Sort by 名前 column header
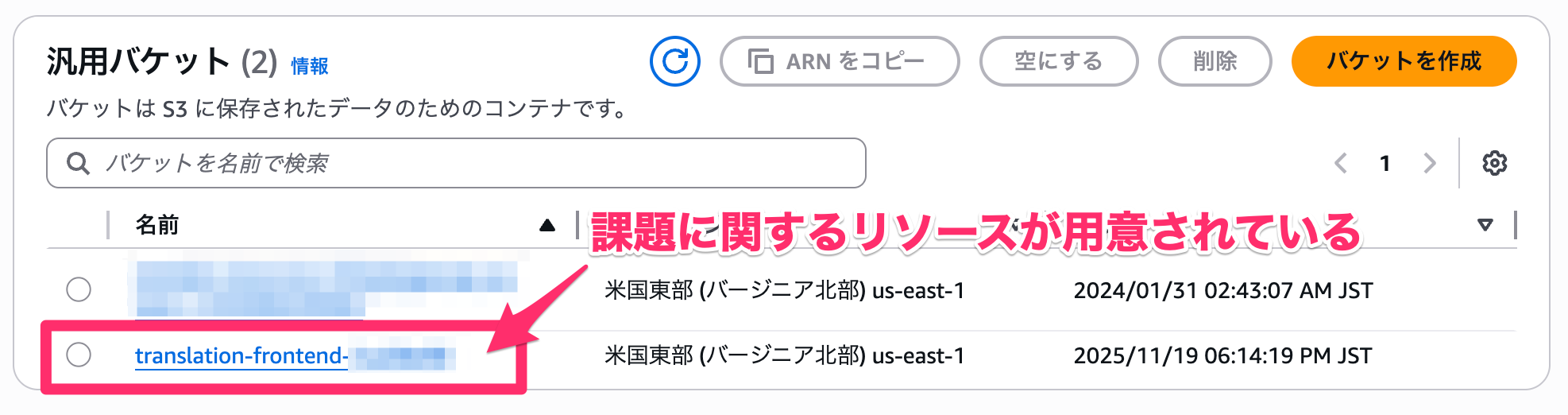This screenshot has width=1568, height=415. point(157,225)
